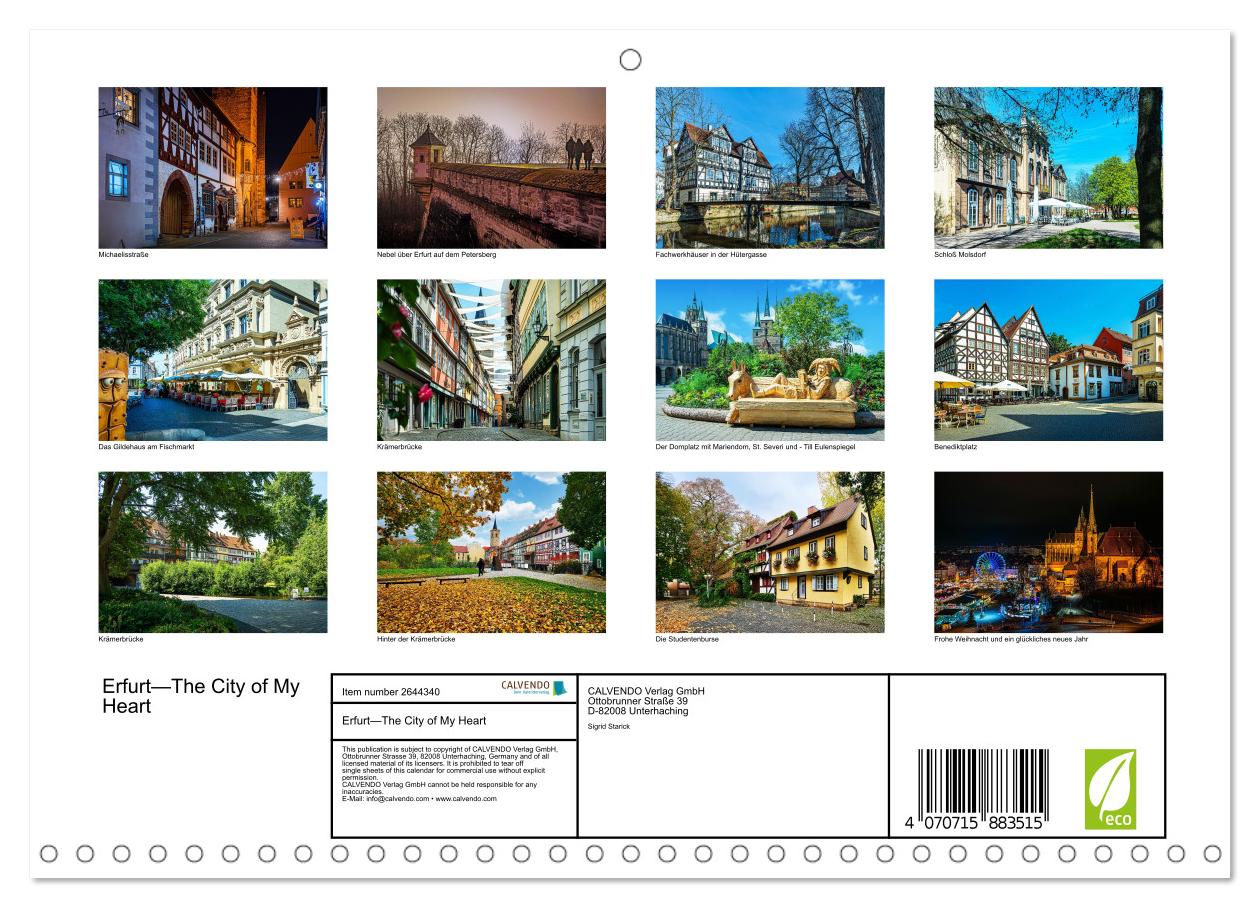Click the caption "Hinter der Krämerbrücke"
Image resolution: width=1260 pixels, height=908 pixels.
[x=416, y=639]
